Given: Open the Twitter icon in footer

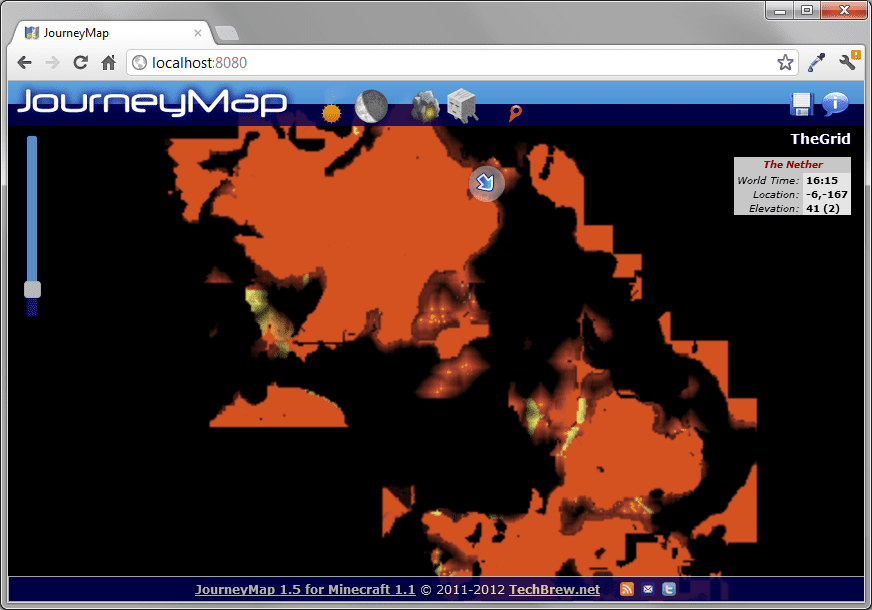Looking at the screenshot, I should [669, 590].
